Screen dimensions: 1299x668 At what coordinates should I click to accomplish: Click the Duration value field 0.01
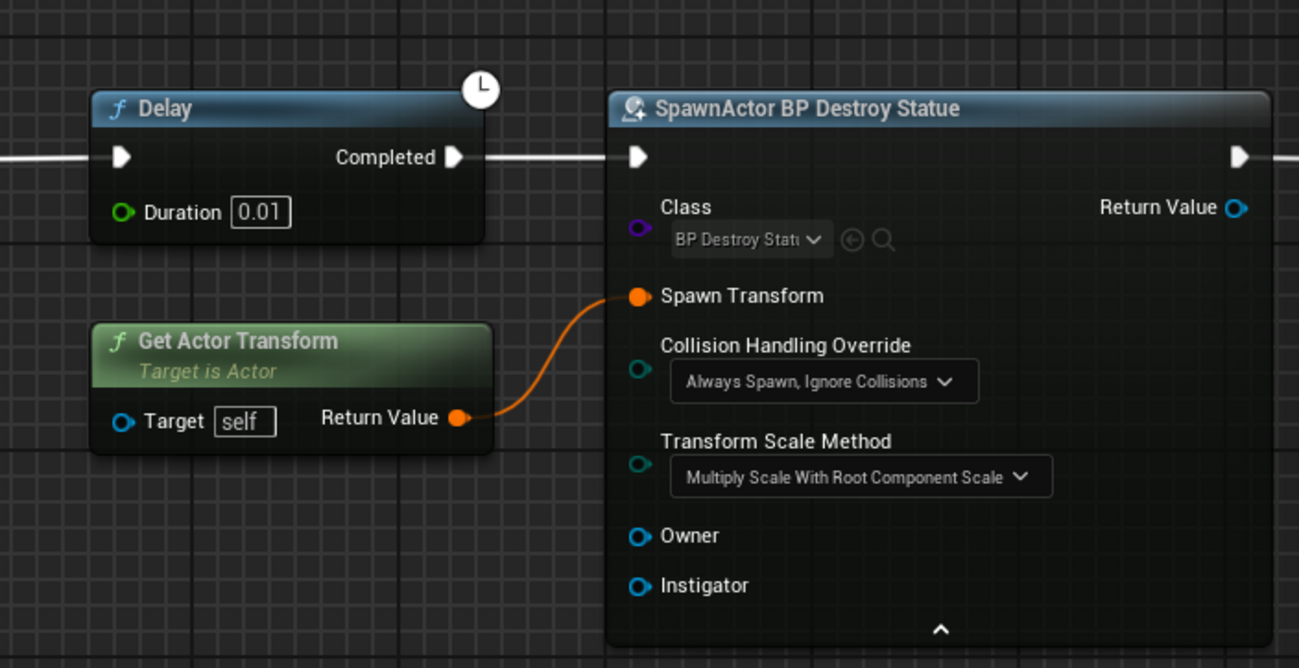[x=261, y=212]
